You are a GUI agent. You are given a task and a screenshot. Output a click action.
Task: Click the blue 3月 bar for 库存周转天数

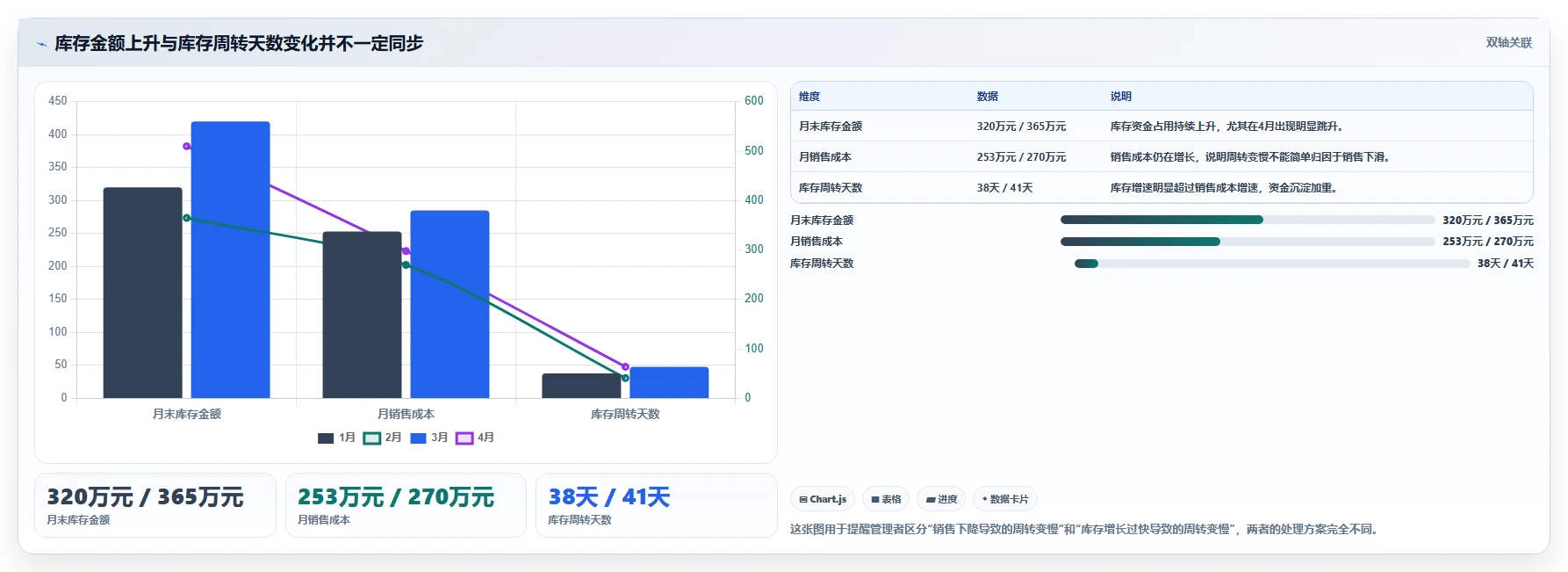pos(669,382)
